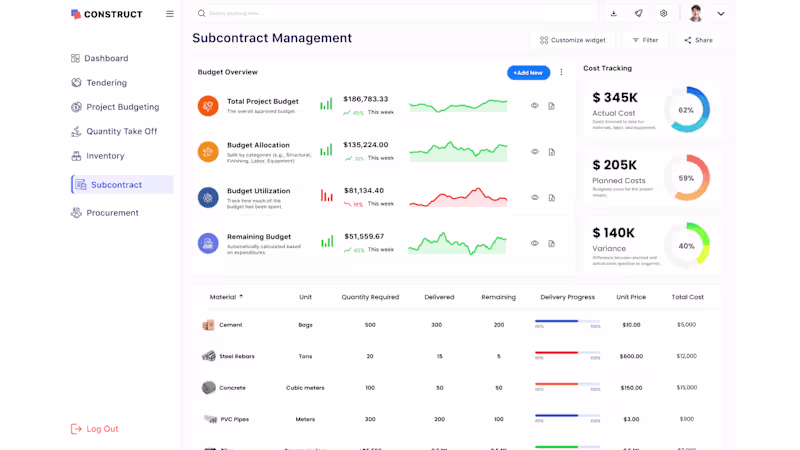
Task: Open Dashboard in sidebar
Action: 100,58
